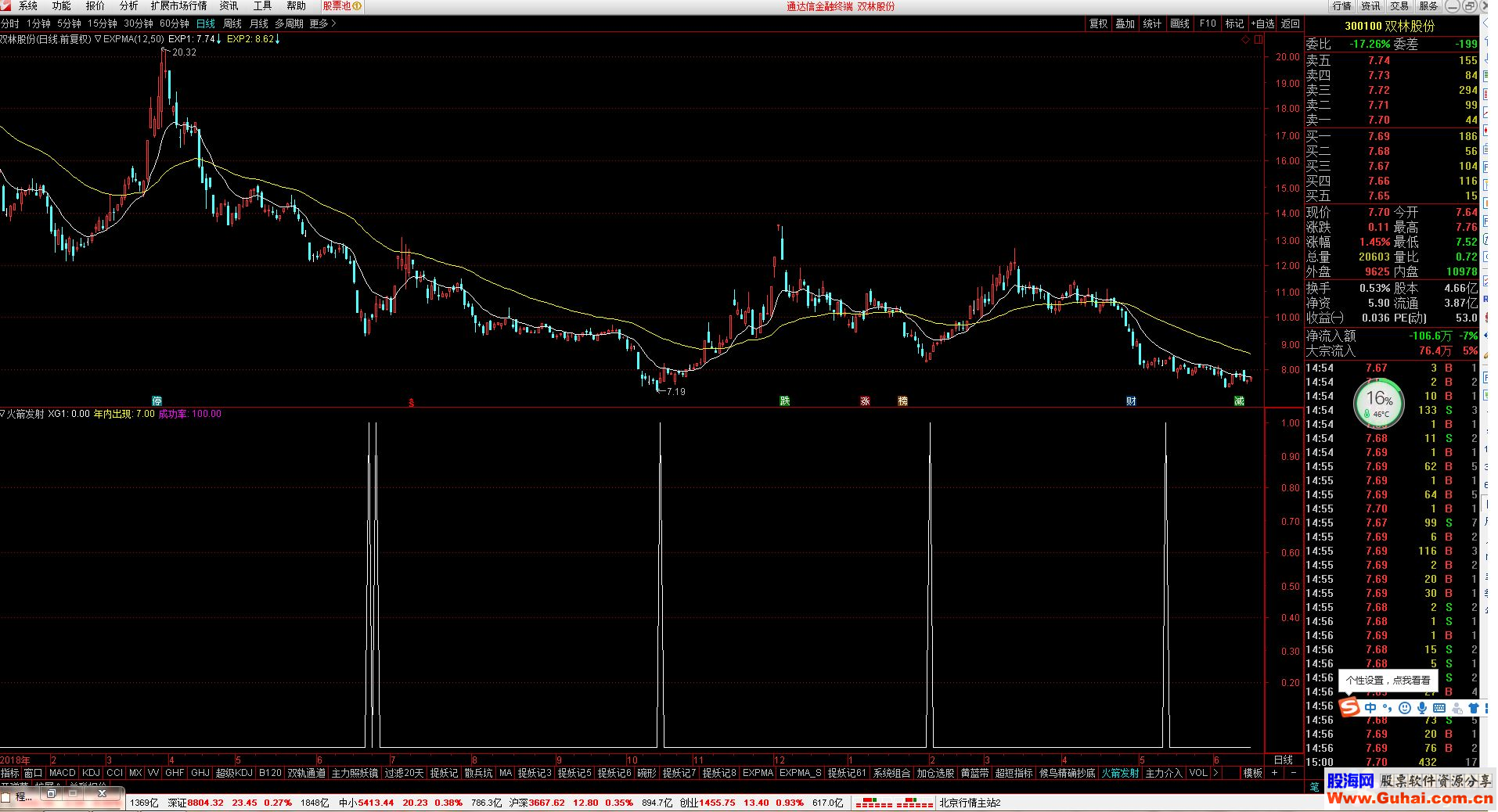
Task: Open the 功能 menu
Action: pos(61,6)
